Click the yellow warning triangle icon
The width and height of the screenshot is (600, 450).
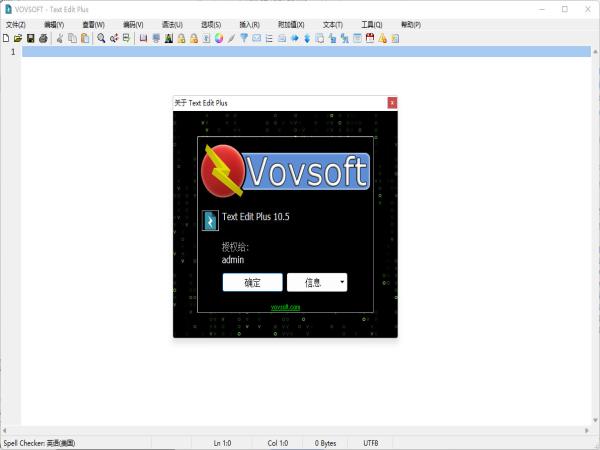(382, 38)
